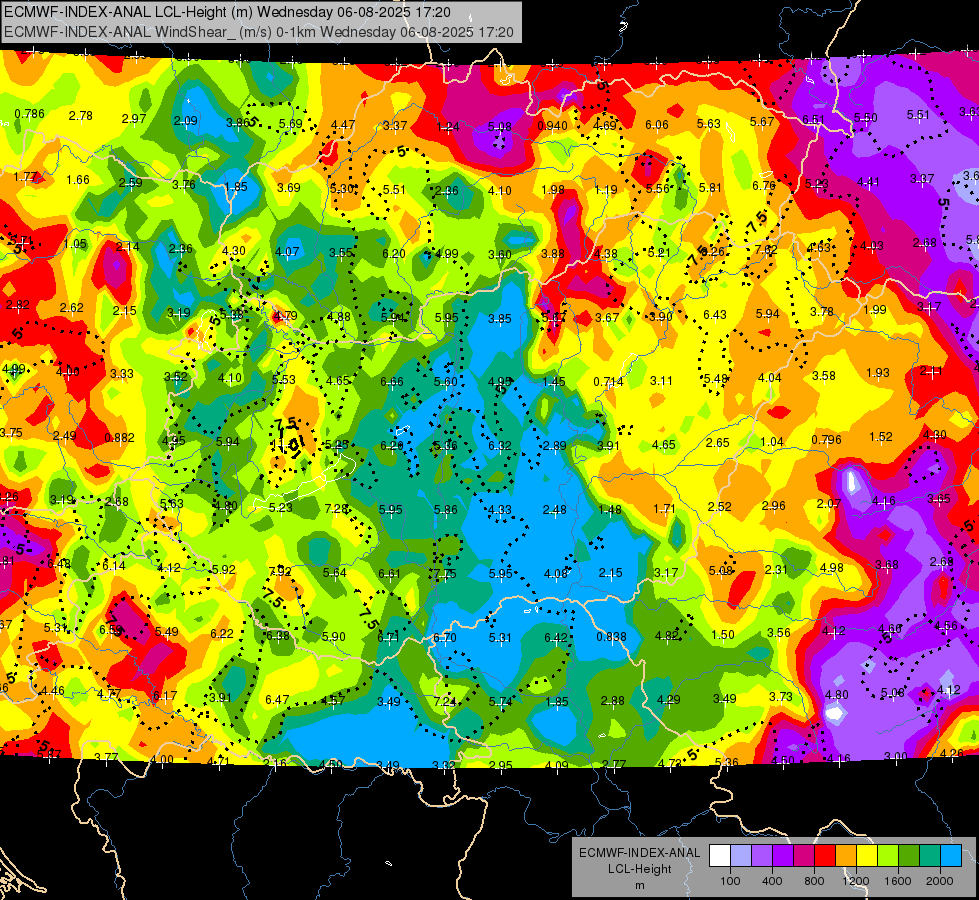This screenshot has width=979, height=900.
Task: Click the wind shear value '6.06'
Action: tap(657, 125)
